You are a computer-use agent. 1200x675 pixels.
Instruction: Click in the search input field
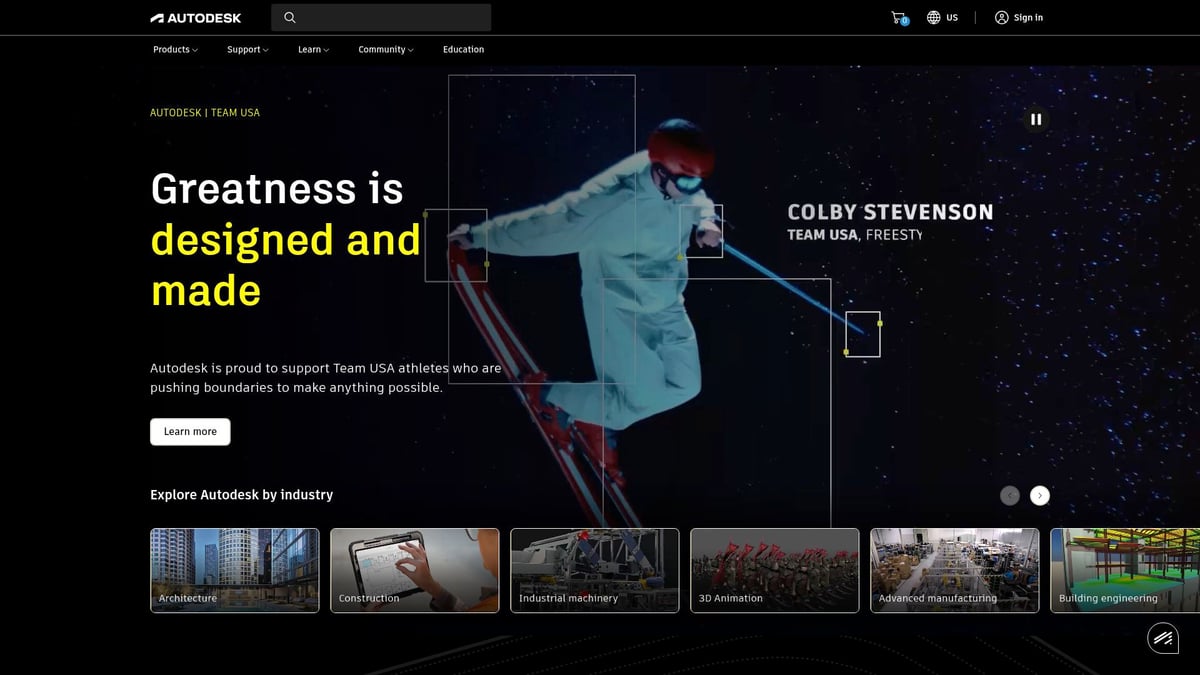390,18
